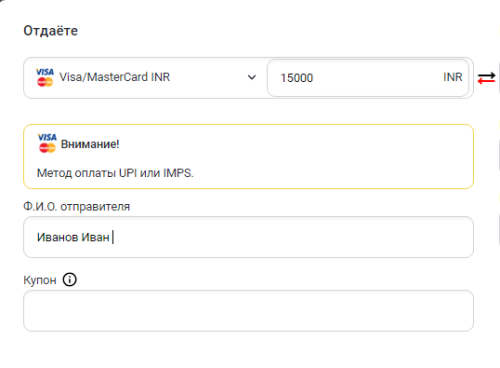Expand the payment method chevron arrow
The height and width of the screenshot is (368, 500).
pyautogui.click(x=252, y=77)
